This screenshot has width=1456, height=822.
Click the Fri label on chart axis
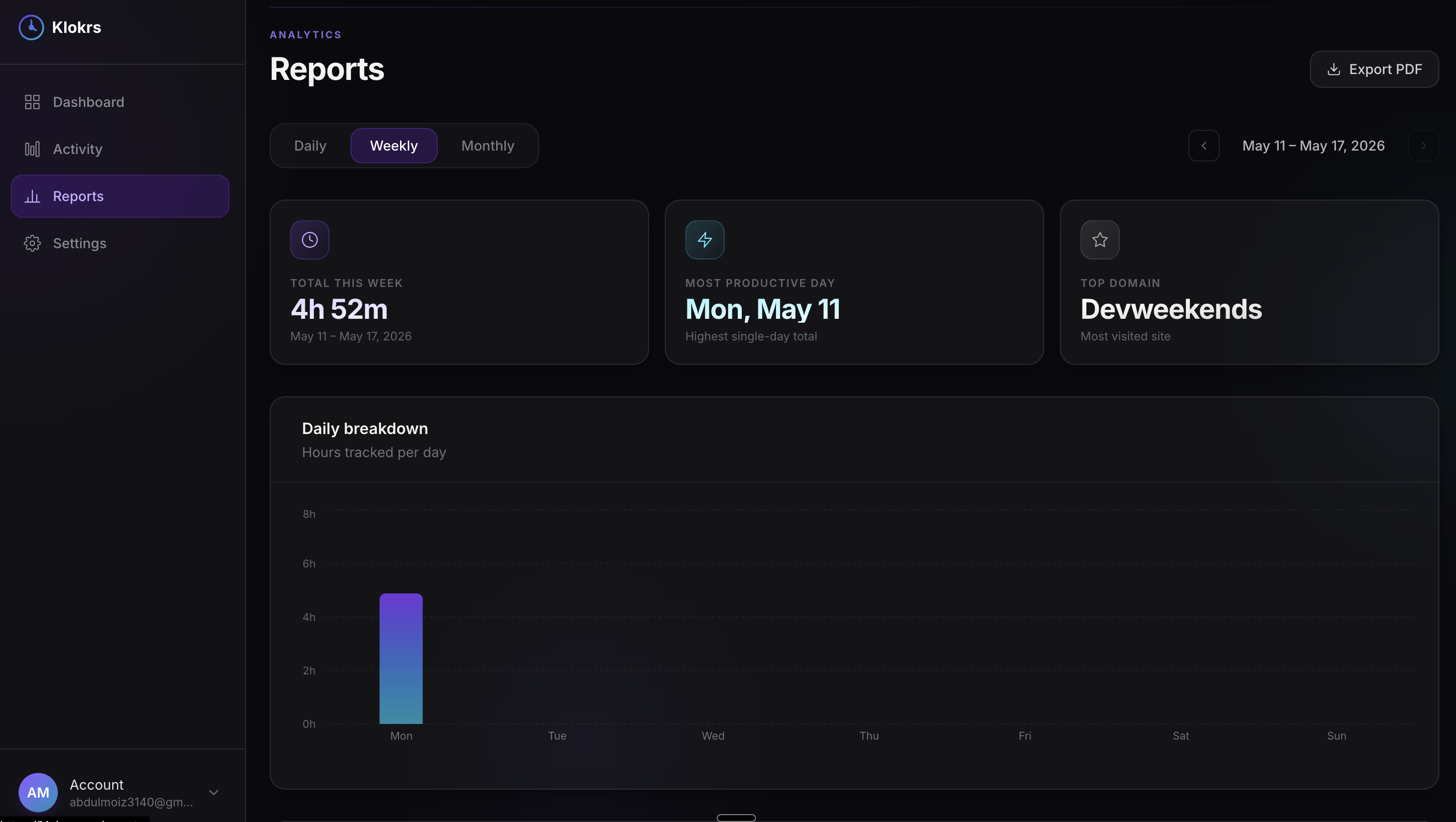tap(1025, 736)
